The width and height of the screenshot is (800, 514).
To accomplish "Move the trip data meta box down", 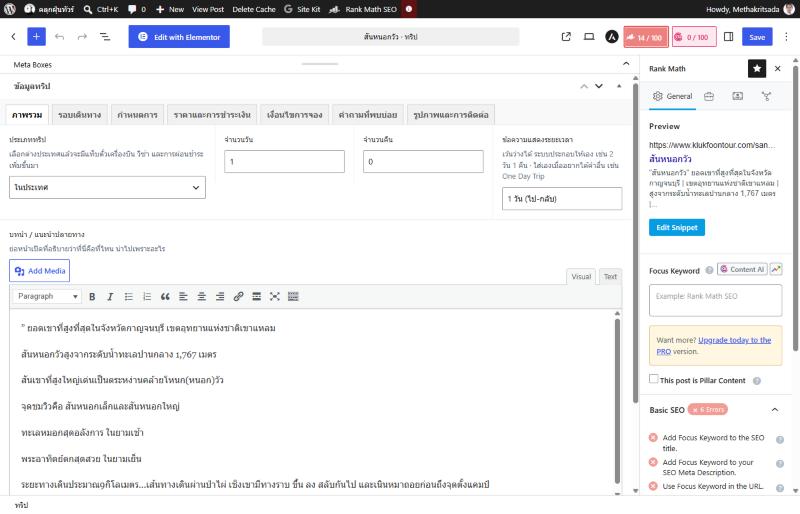I will coord(599,86).
